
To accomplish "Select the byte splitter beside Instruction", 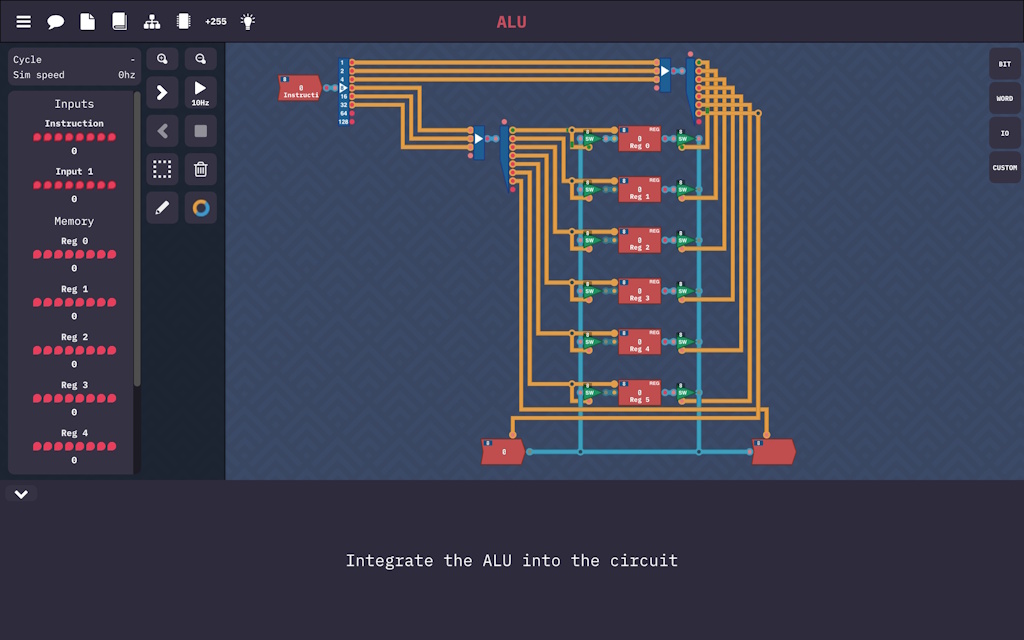I will click(x=344, y=91).
